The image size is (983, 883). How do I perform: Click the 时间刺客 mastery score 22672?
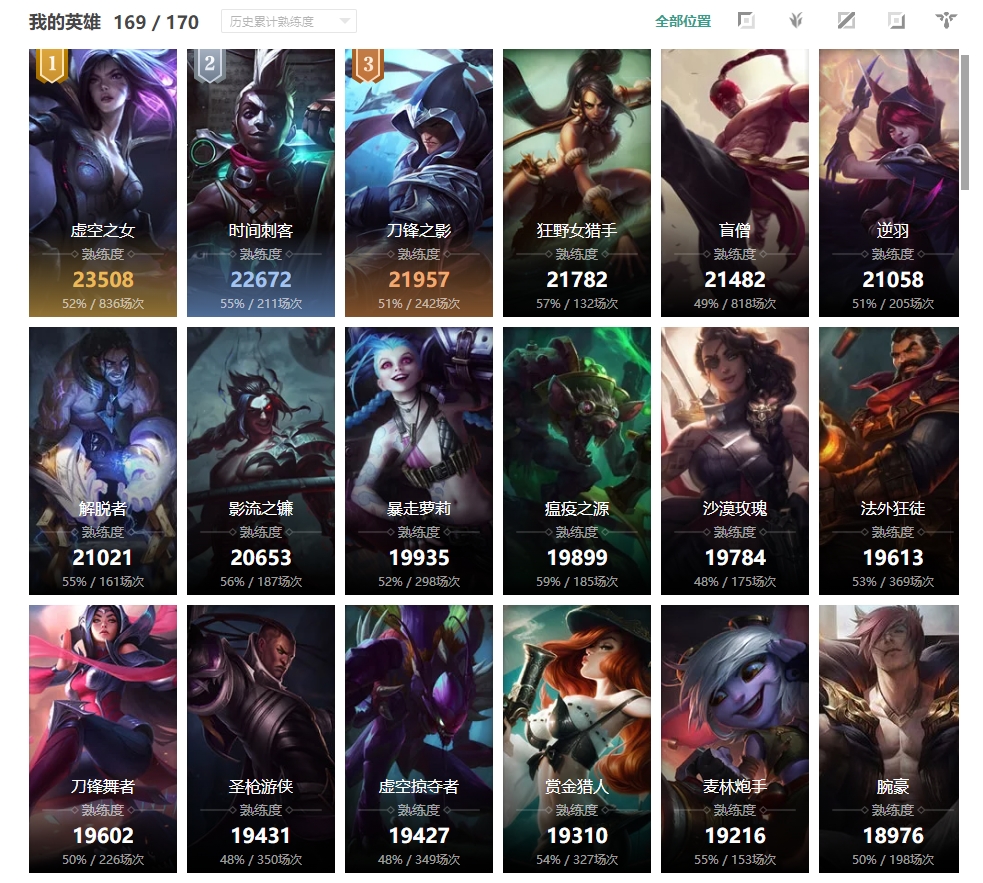point(261,280)
